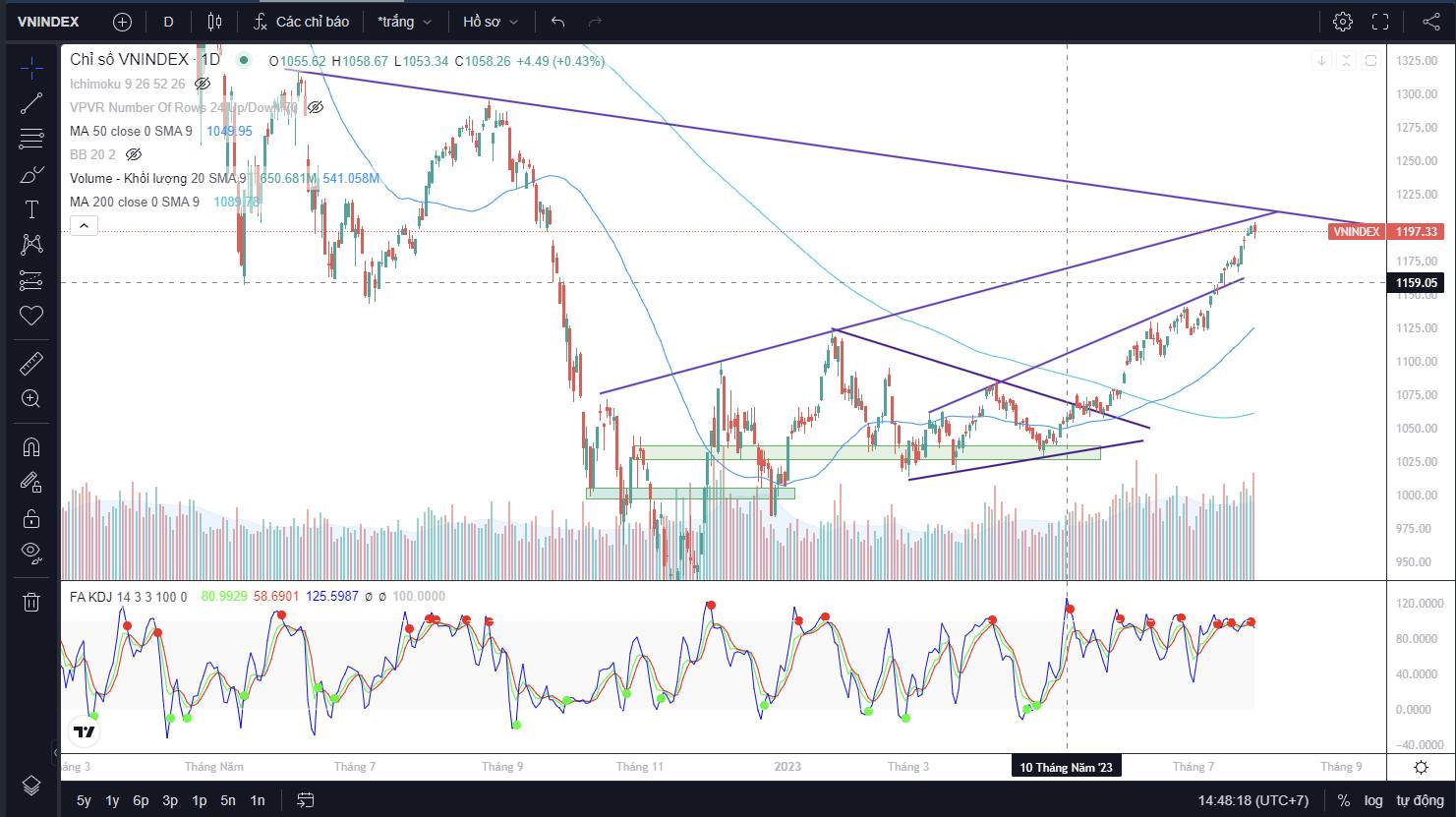Move pane down with the arrow icon

[x=1322, y=61]
